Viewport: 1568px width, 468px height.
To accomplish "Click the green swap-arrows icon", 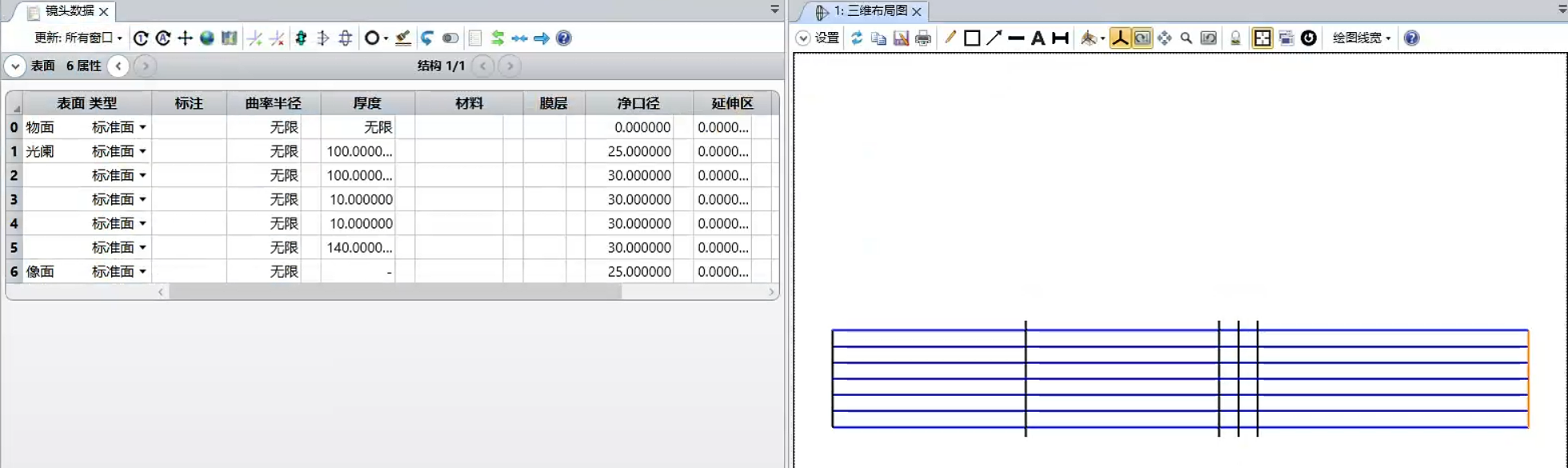I will click(x=498, y=38).
